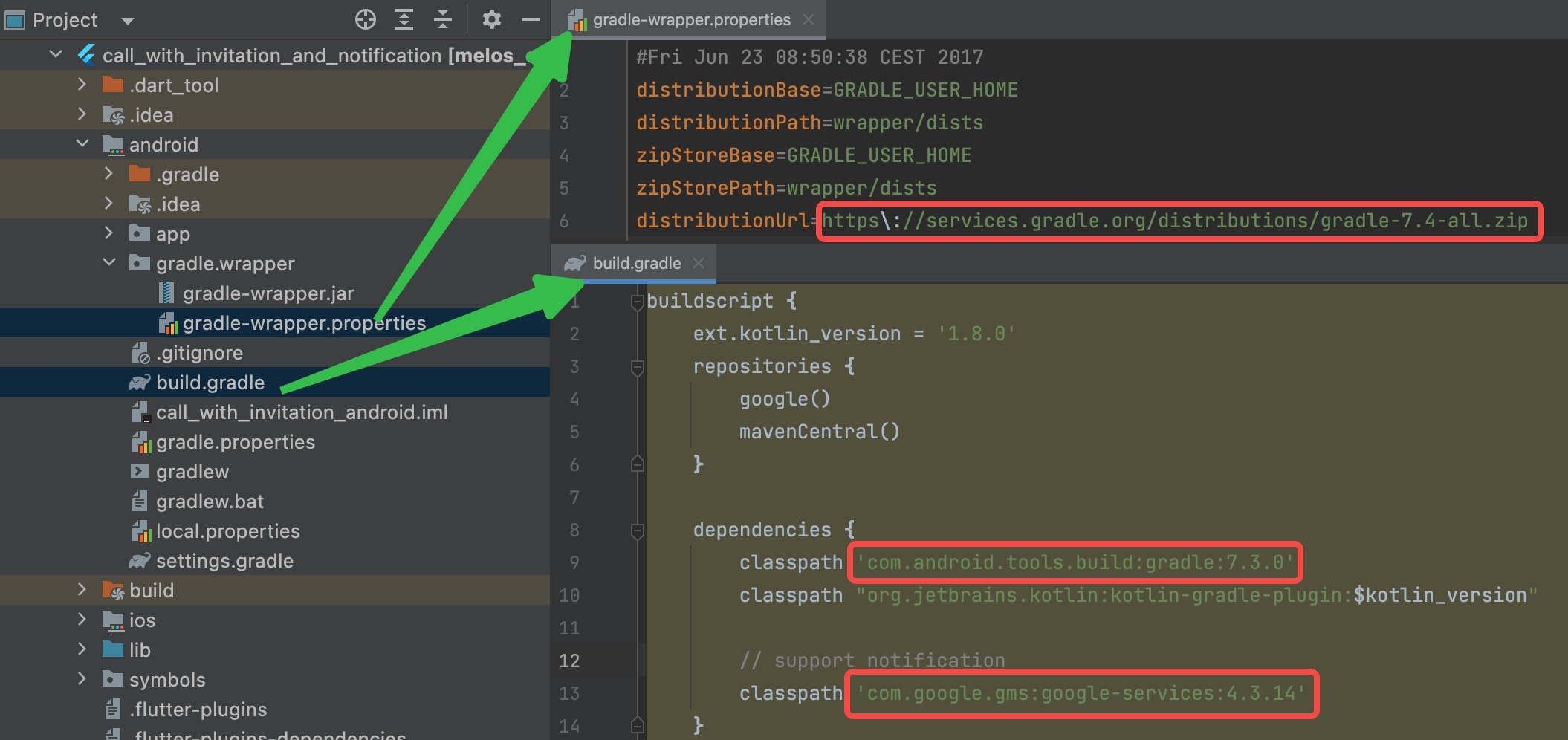Click the locate/select opened file icon
Screen dimensions: 1568x740
pyautogui.click(x=365, y=20)
